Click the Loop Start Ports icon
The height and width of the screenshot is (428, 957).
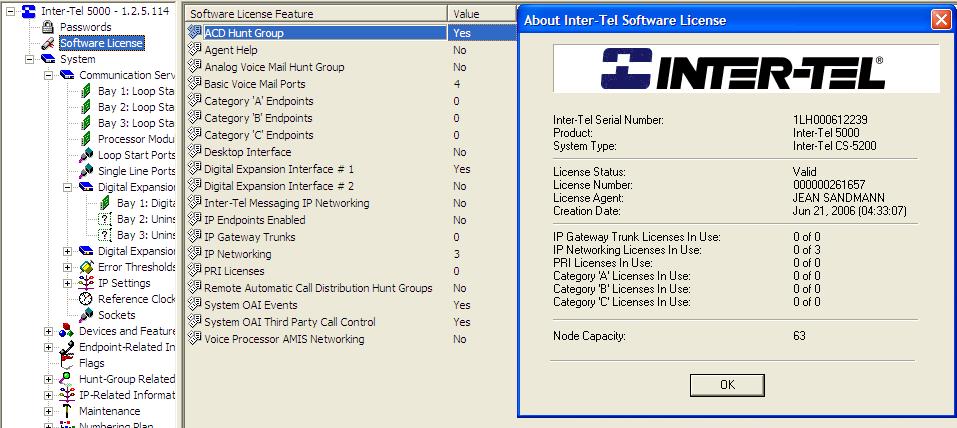(87, 155)
